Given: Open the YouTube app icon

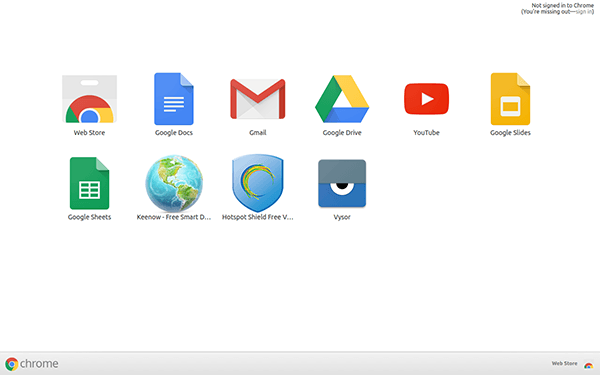Looking at the screenshot, I should point(426,99).
